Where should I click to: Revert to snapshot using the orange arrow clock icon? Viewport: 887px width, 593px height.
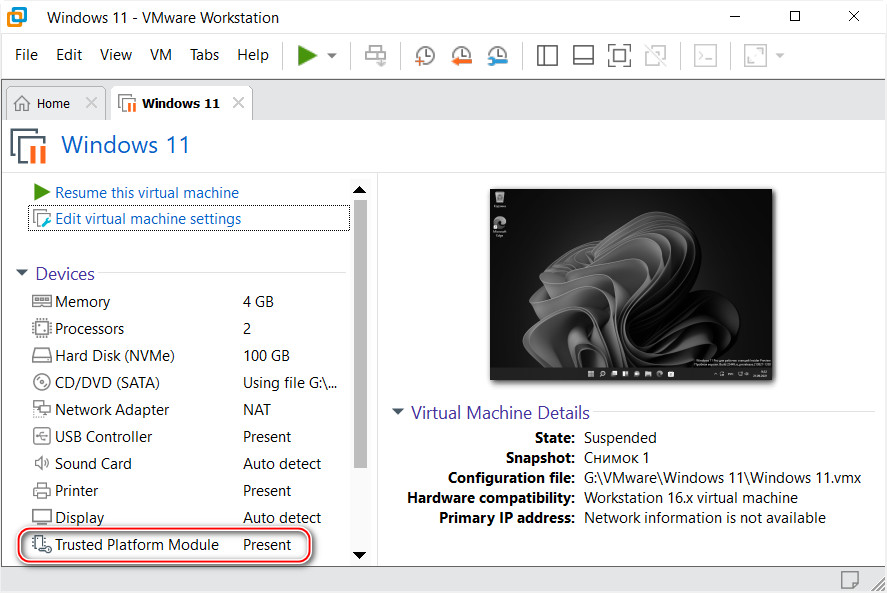click(461, 55)
